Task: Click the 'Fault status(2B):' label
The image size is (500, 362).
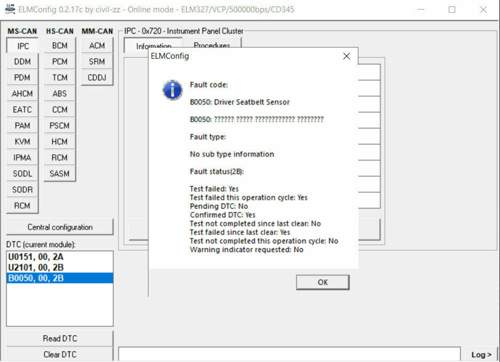Action: [217, 172]
